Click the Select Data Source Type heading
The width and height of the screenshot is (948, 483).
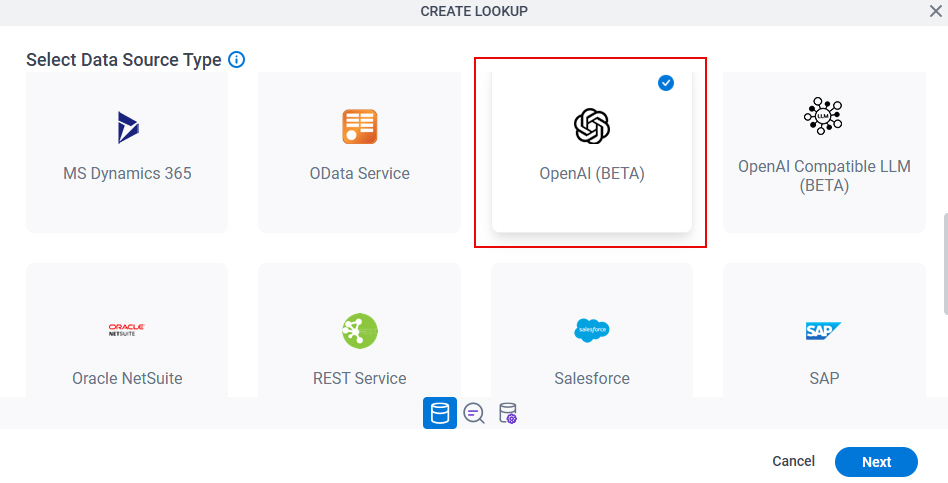pos(123,60)
